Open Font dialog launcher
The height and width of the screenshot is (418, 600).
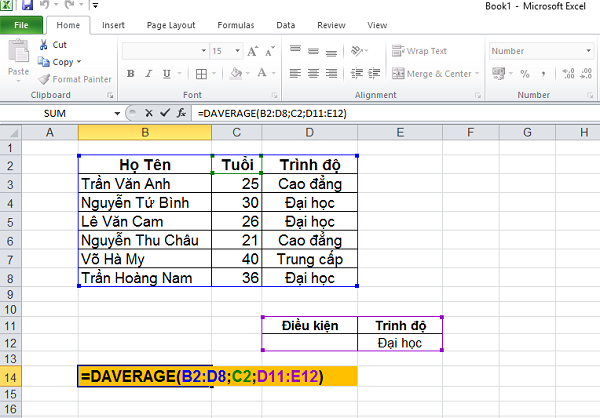(x=274, y=95)
